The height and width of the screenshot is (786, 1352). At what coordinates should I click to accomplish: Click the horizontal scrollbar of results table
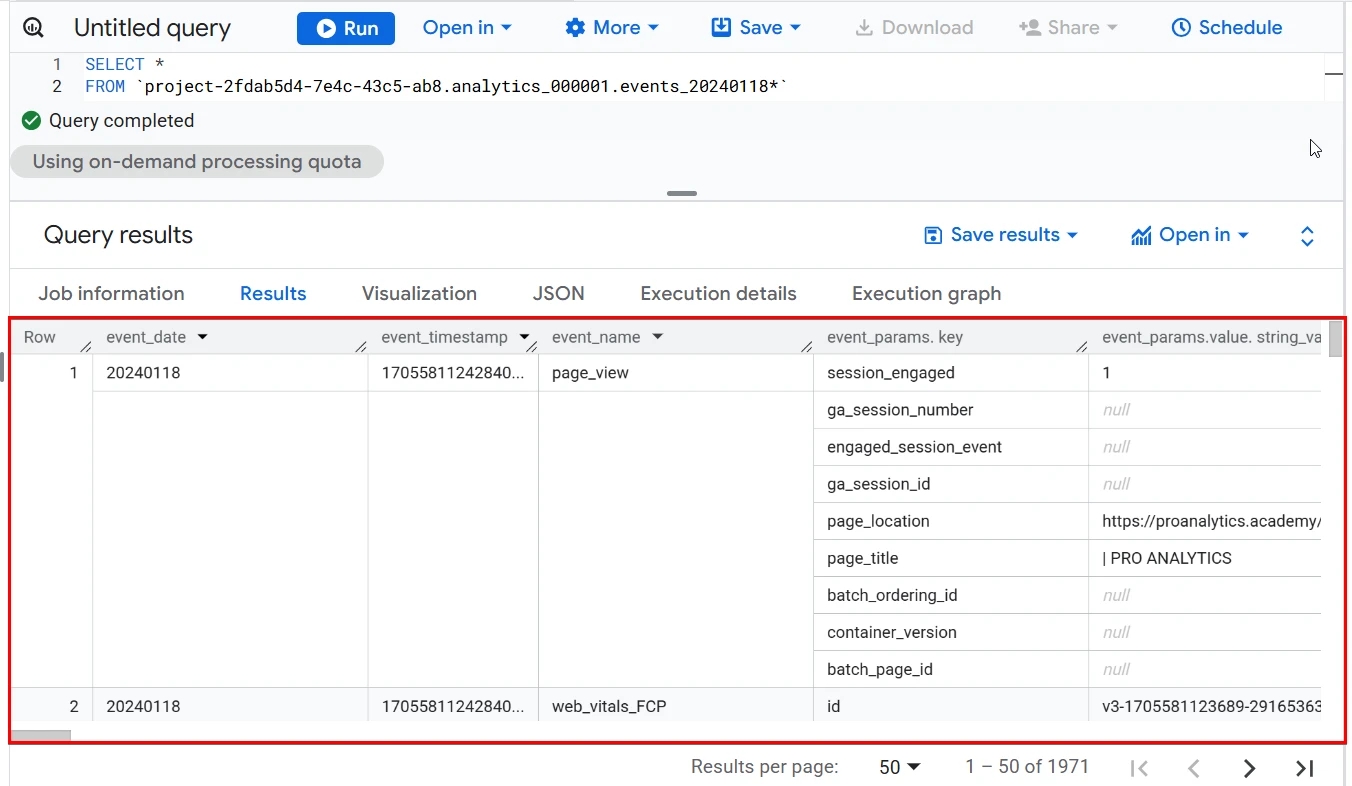pos(42,736)
